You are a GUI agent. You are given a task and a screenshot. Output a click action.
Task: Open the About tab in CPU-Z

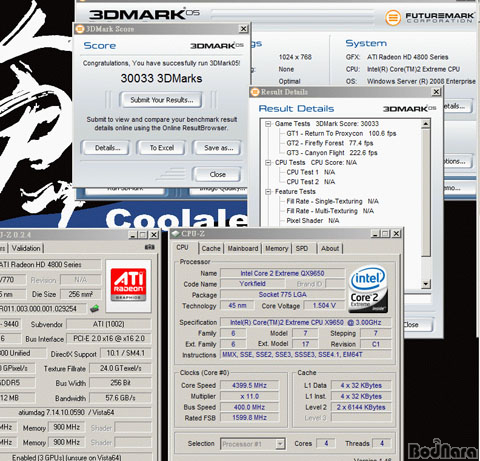[330, 249]
